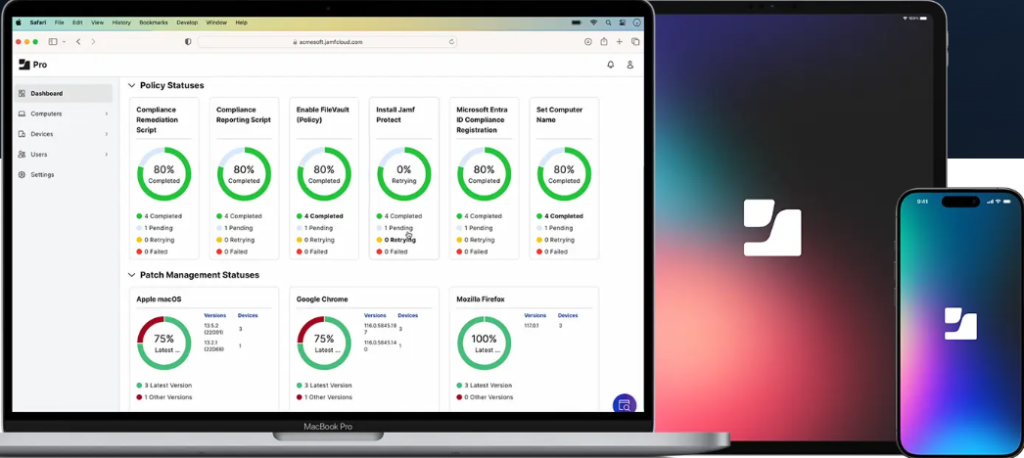This screenshot has height=458, width=1024.
Task: Expand the Devices submenu chevron
Action: tap(106, 134)
